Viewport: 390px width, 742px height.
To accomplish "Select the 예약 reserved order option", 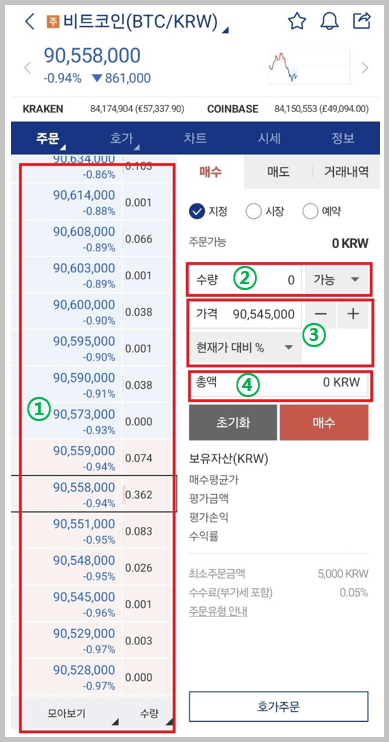I will [x=322, y=212].
